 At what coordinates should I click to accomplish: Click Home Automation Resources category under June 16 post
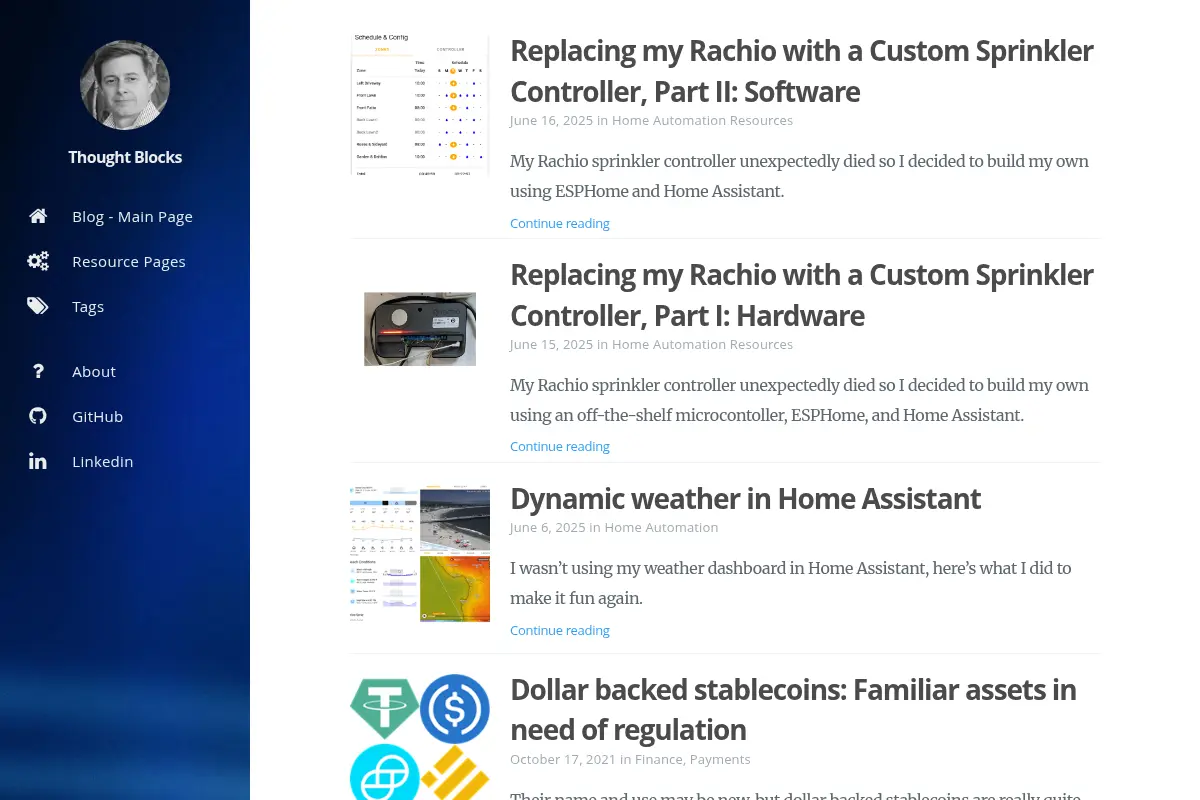[x=702, y=120]
